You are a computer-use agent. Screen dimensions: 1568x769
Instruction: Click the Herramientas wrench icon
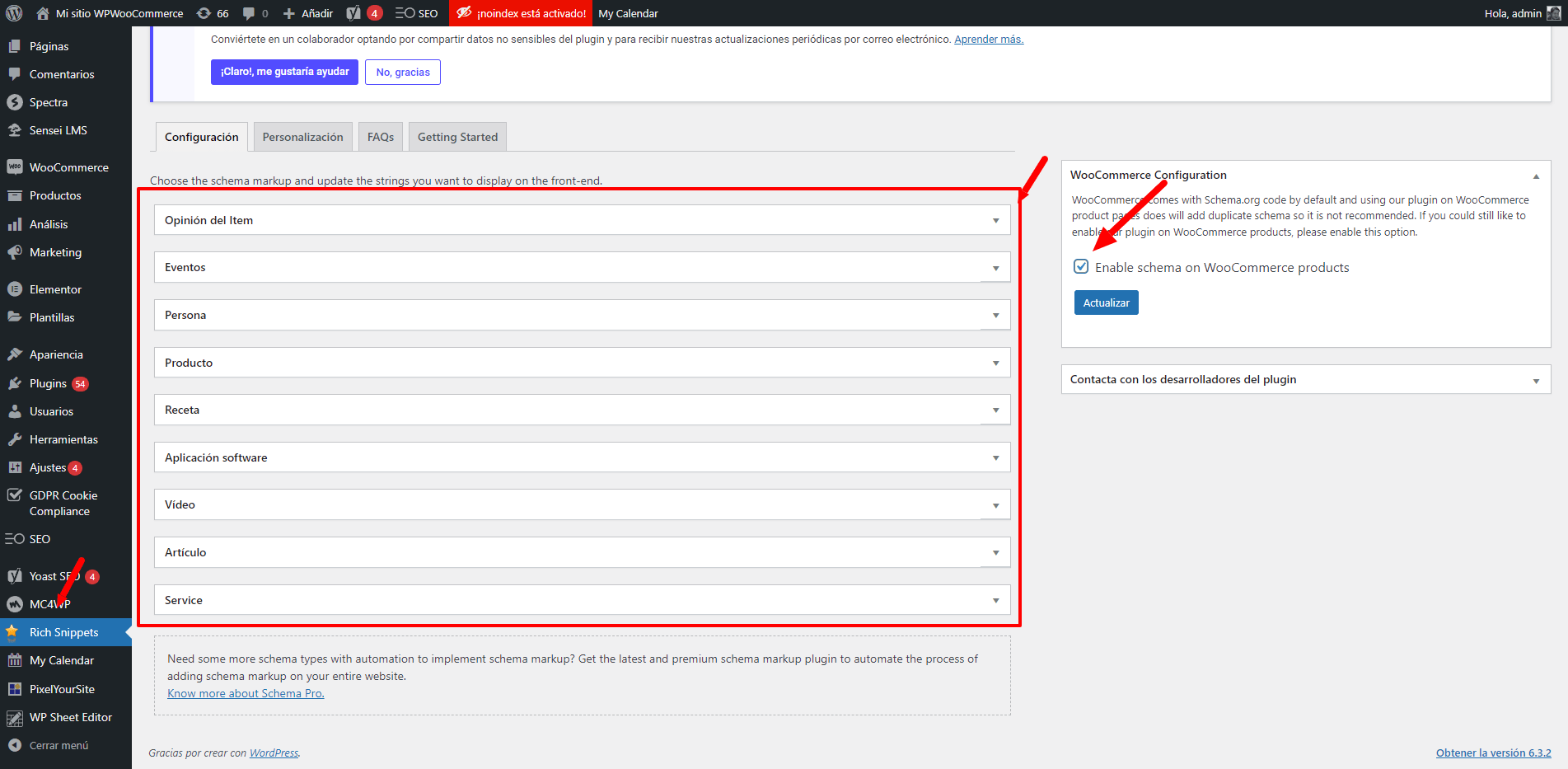pos(15,439)
